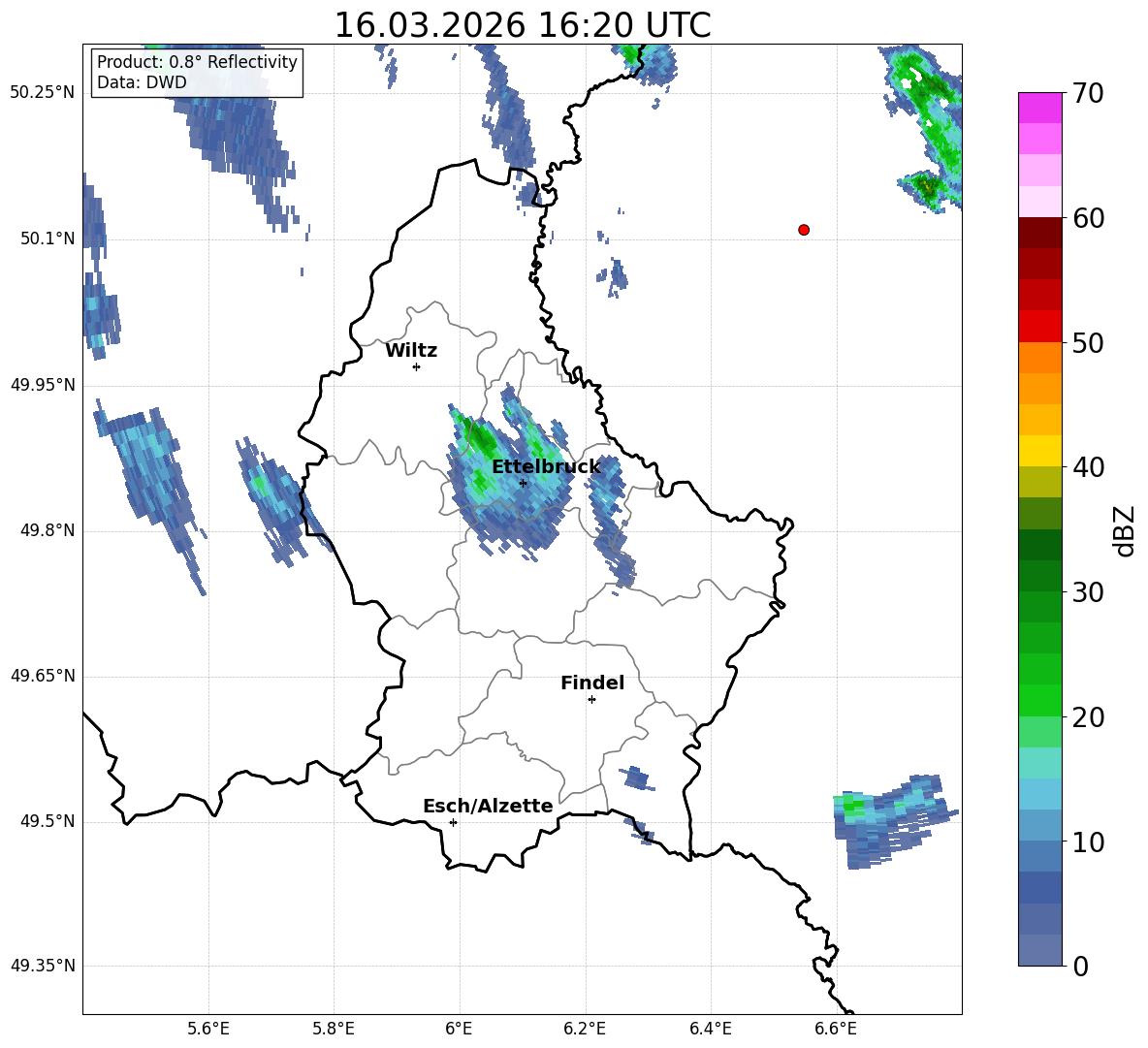The width and height of the screenshot is (1148, 1048).
Task: Click the 30 value on the colorbar
Action: pos(1087,592)
